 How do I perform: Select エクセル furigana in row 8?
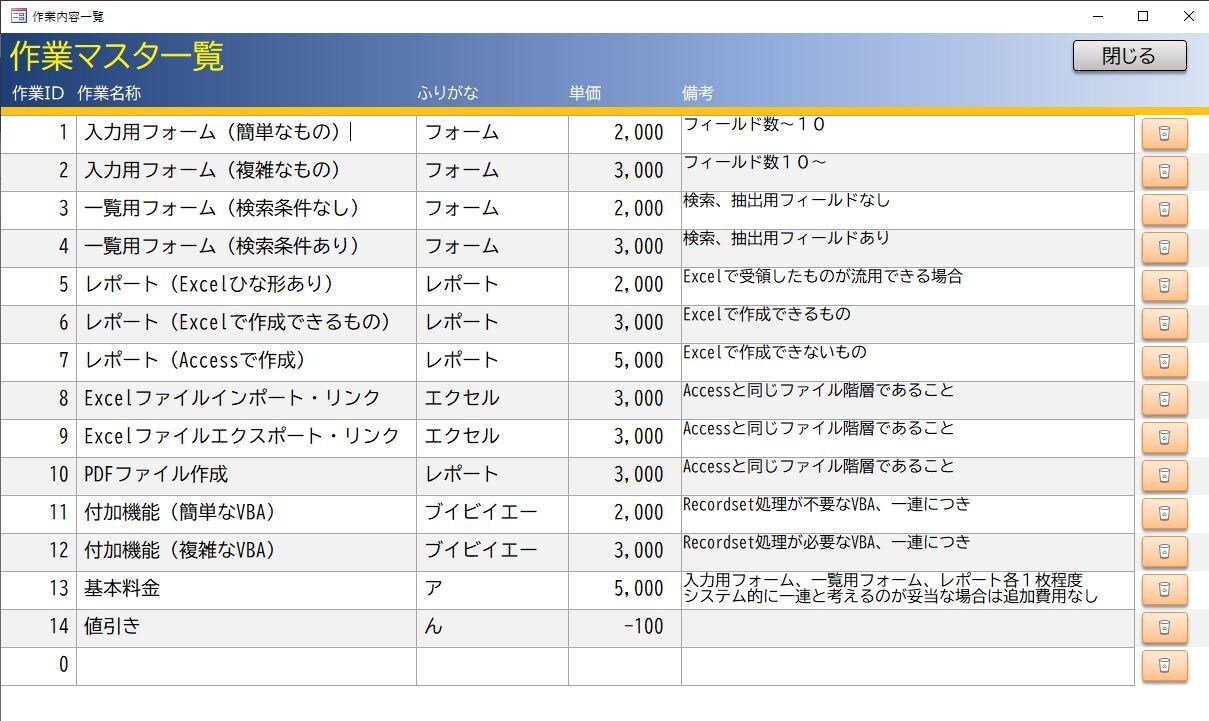pos(492,400)
